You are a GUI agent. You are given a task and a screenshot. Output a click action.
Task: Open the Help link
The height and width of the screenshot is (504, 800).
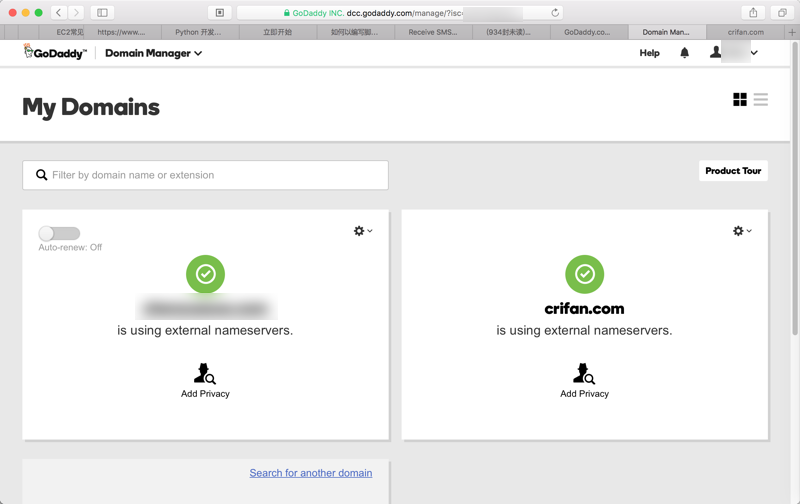pyautogui.click(x=649, y=53)
